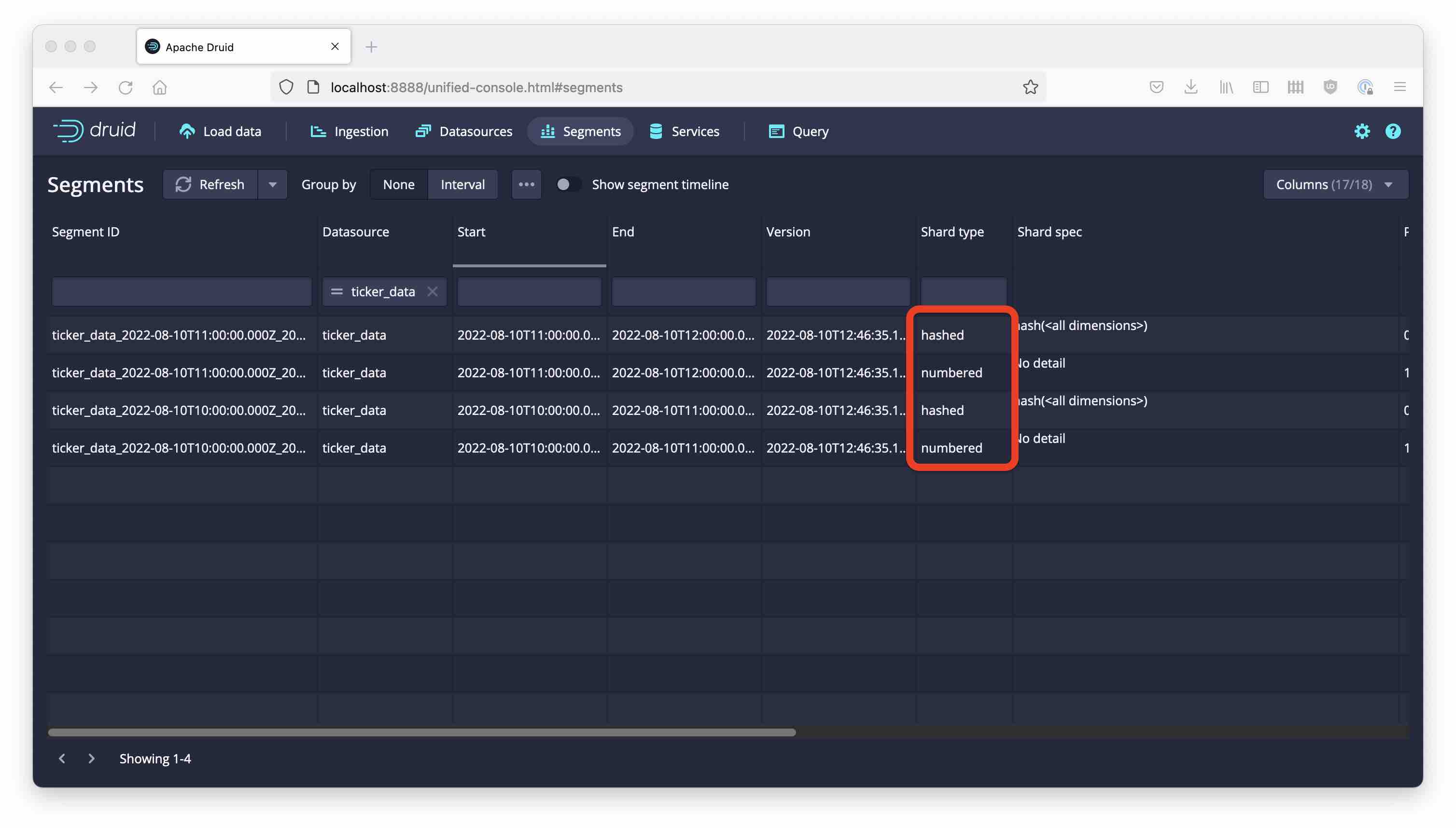
Task: Remove the ticker_data datasource filter
Action: pyautogui.click(x=433, y=292)
